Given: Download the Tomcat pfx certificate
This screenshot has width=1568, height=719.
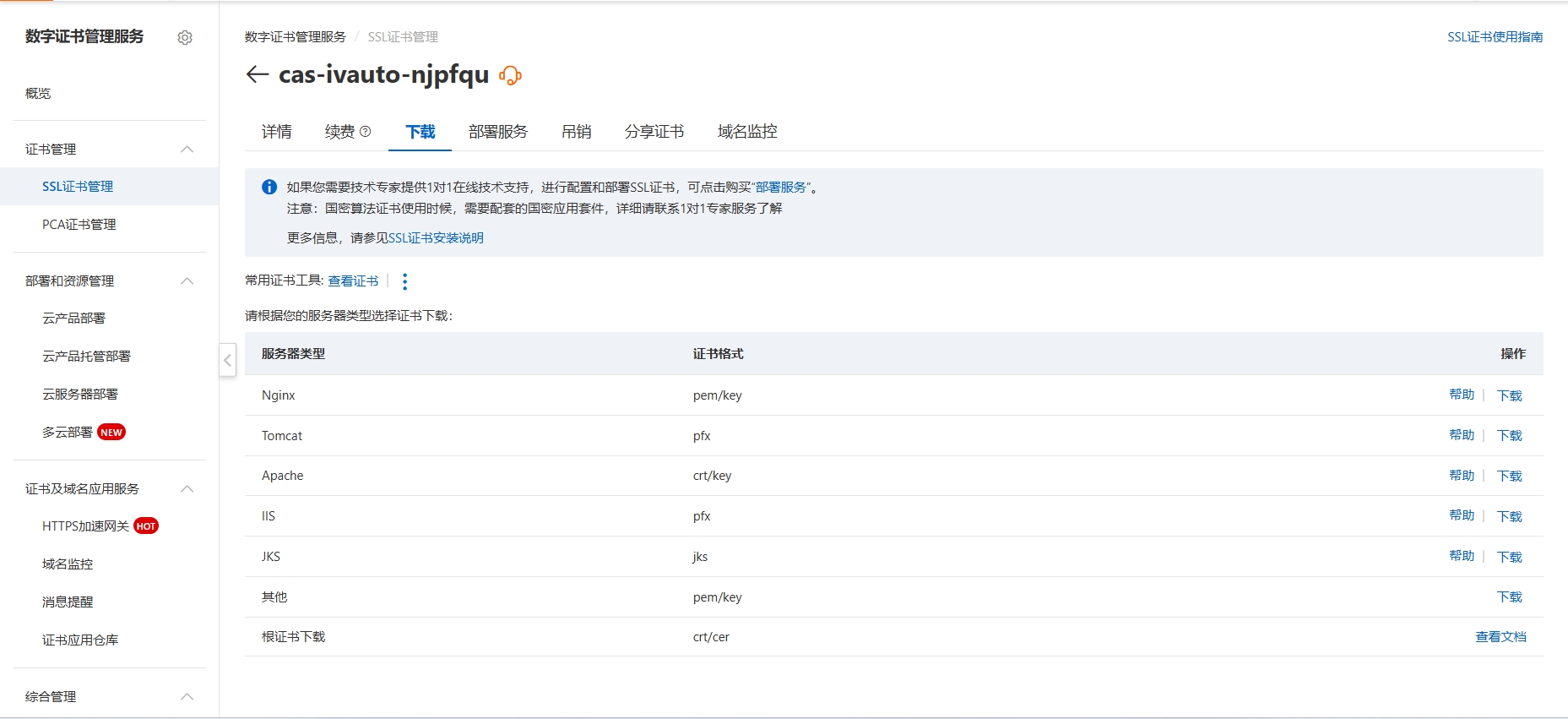Looking at the screenshot, I should [1510, 436].
